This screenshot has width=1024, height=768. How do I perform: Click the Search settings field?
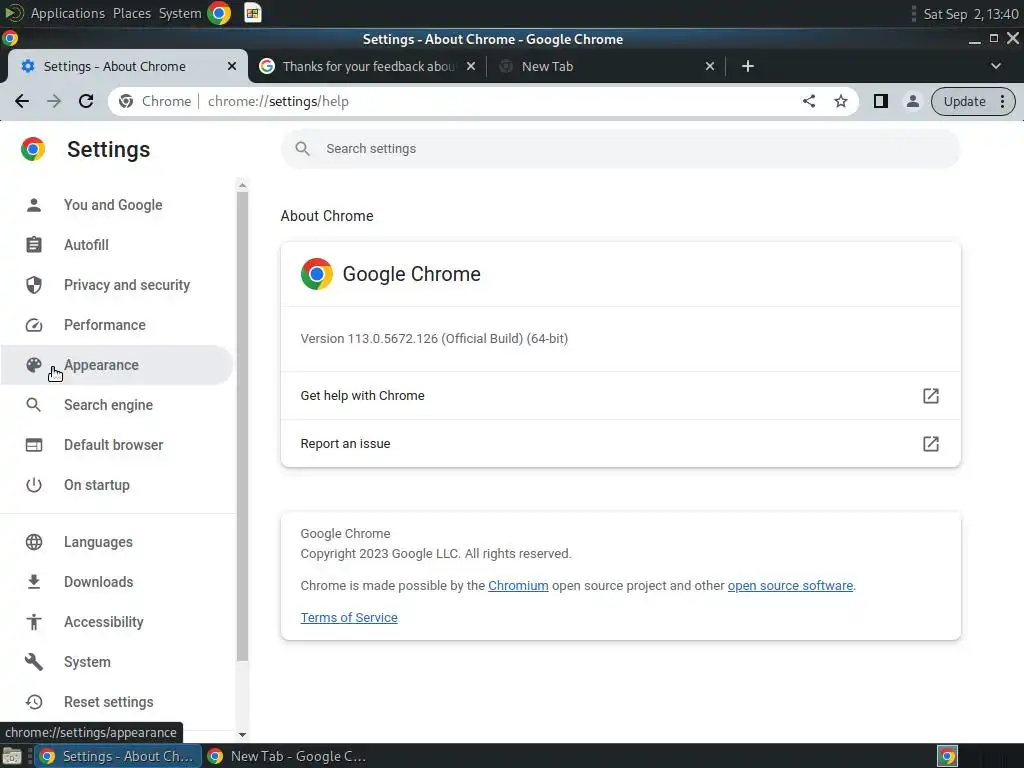click(x=620, y=149)
